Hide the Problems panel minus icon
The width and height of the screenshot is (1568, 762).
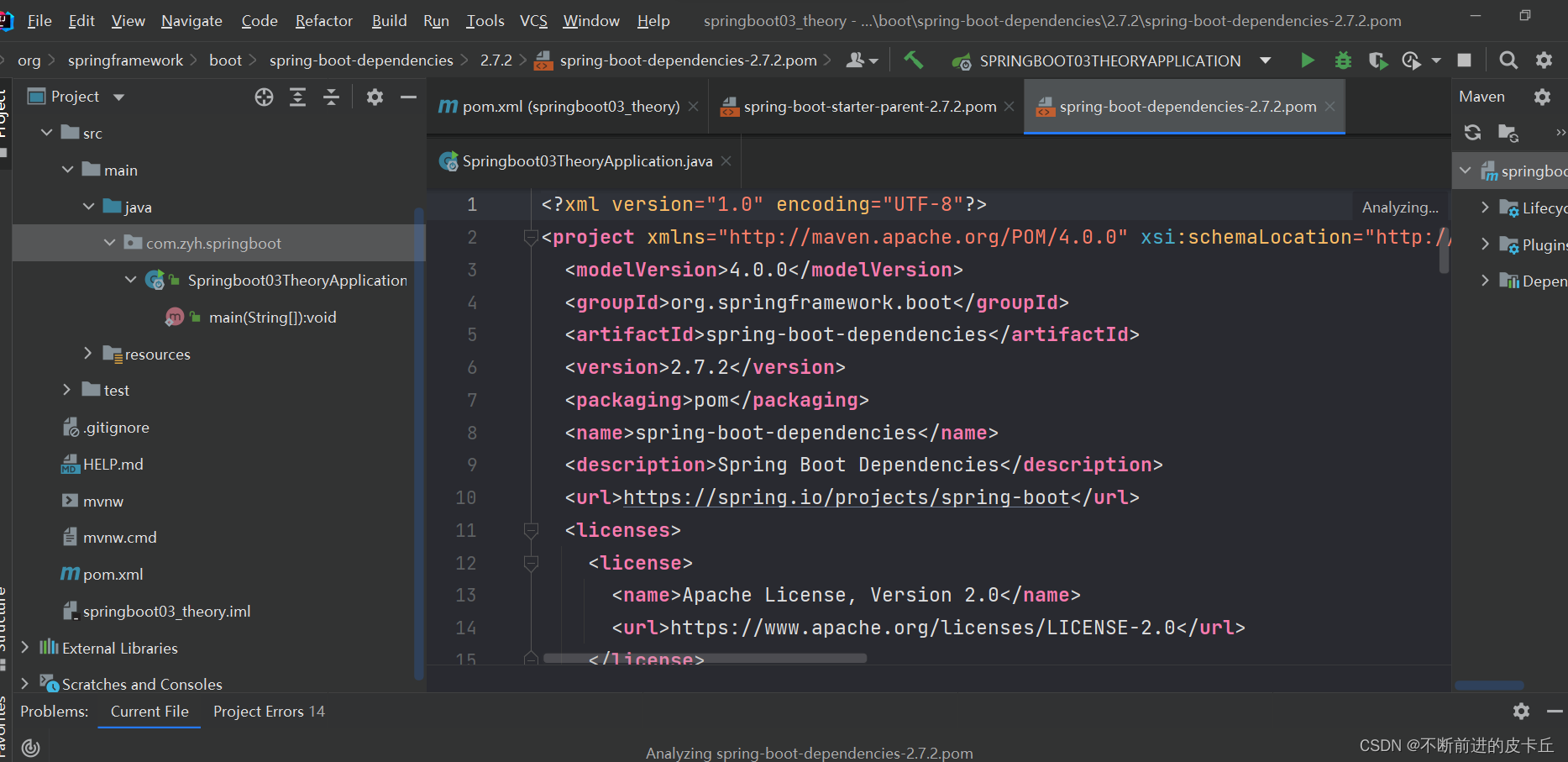click(1555, 712)
